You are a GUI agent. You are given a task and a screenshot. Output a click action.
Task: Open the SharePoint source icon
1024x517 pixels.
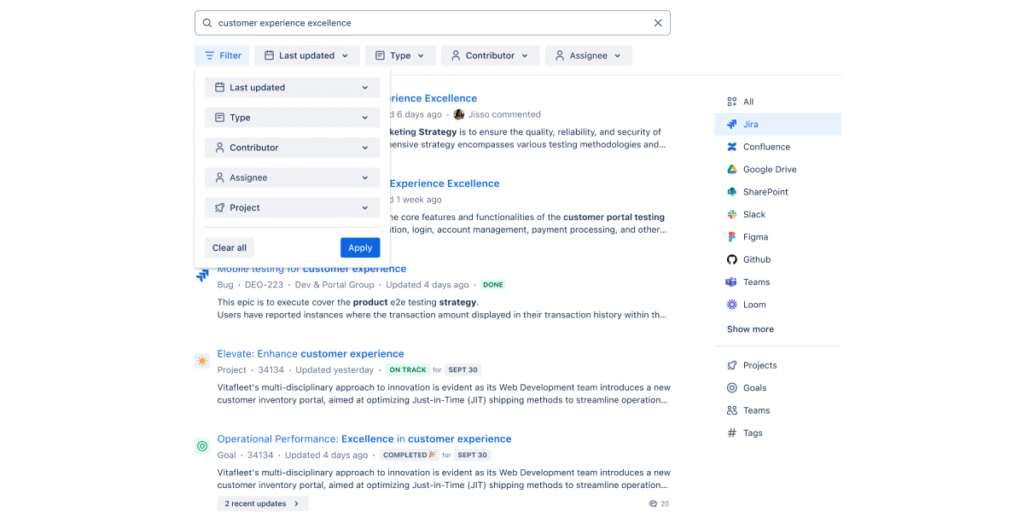(731, 192)
